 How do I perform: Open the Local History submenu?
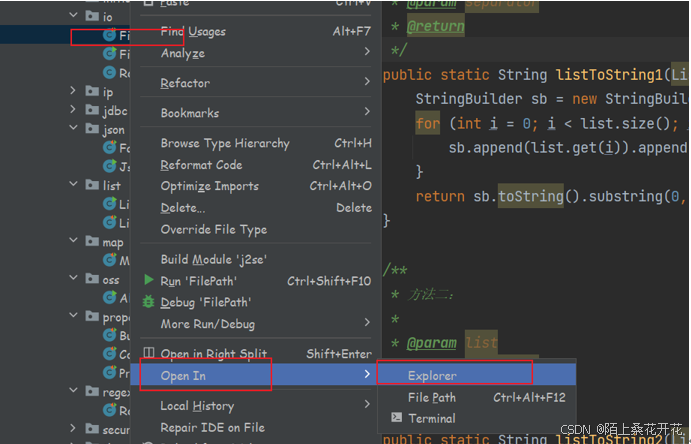pos(256,405)
